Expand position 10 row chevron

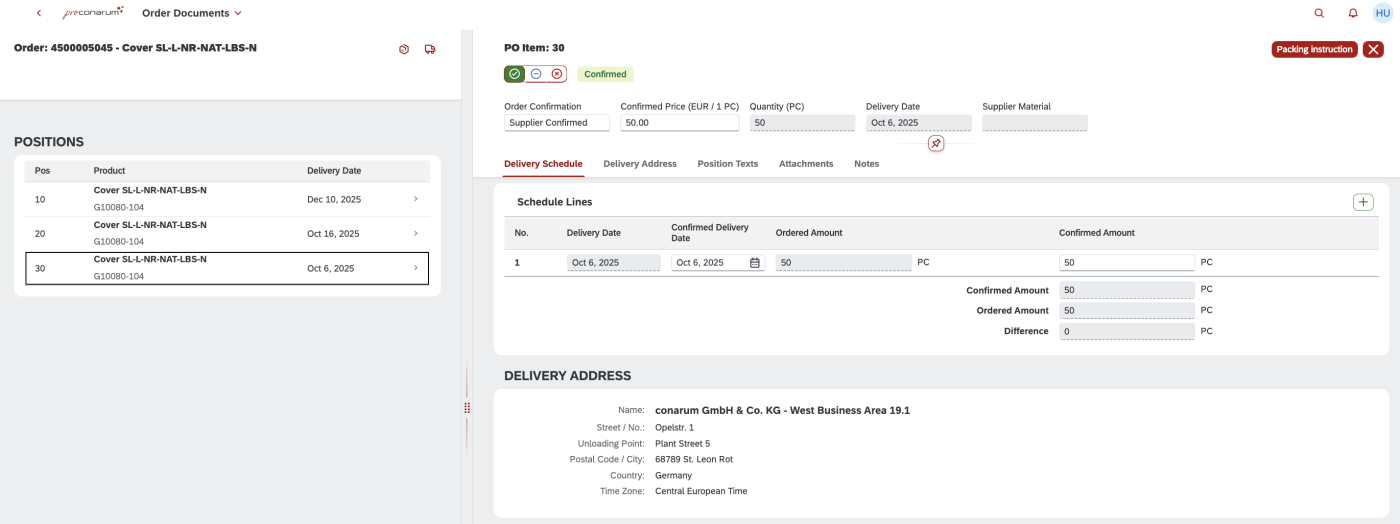click(x=416, y=199)
